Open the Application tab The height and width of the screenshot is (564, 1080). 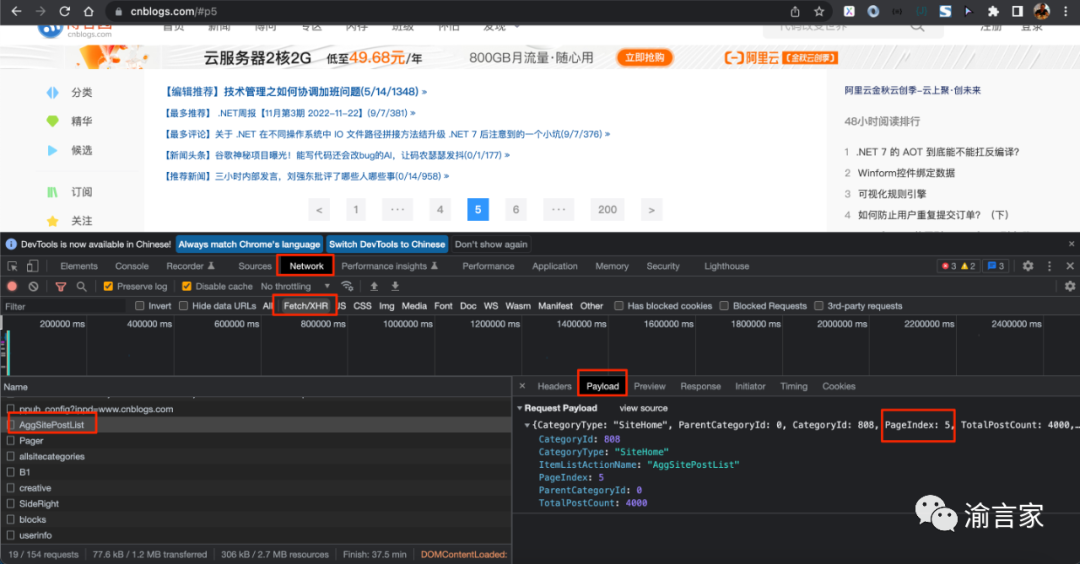click(554, 266)
